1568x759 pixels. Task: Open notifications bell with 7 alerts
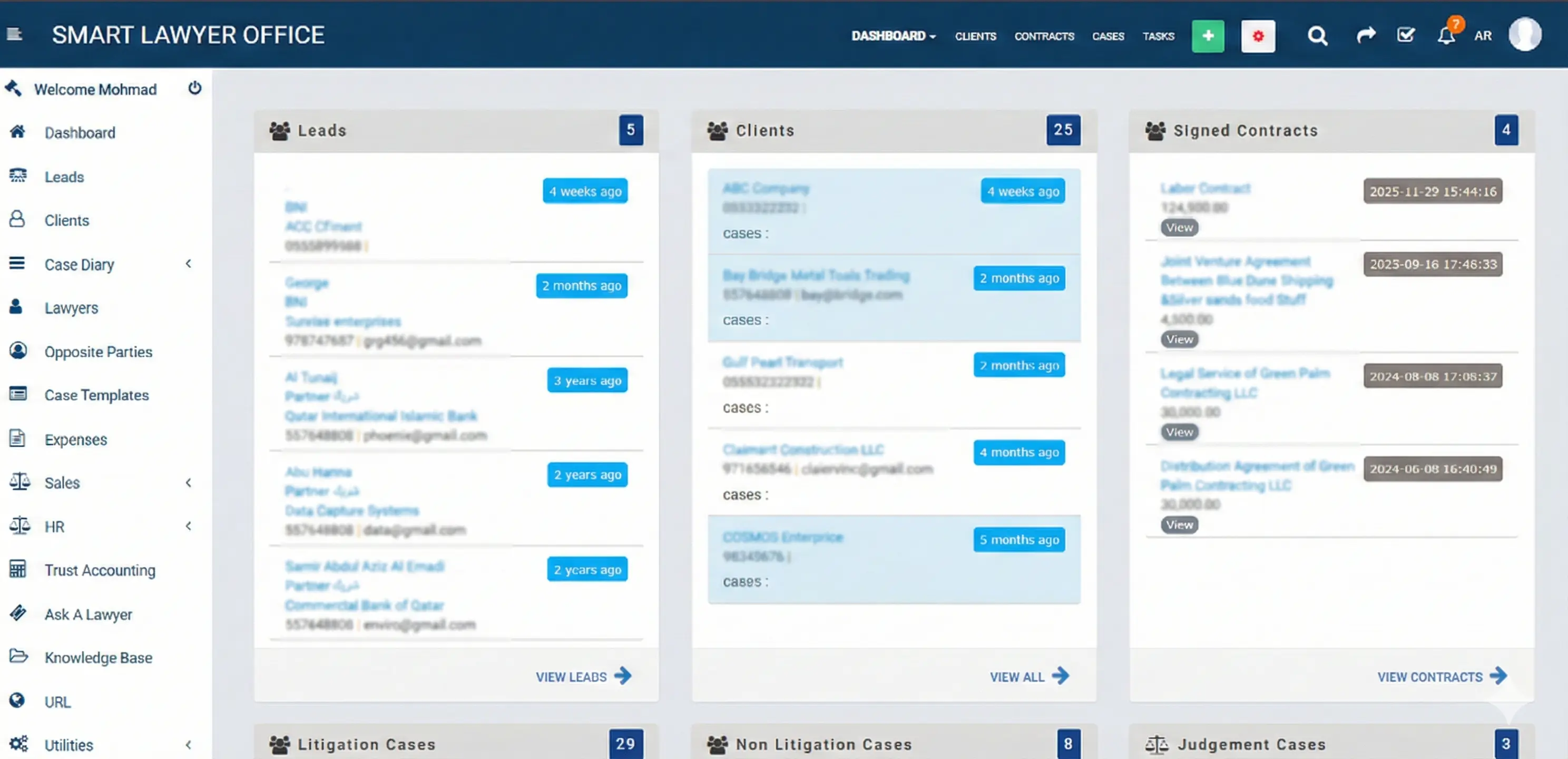click(1446, 36)
